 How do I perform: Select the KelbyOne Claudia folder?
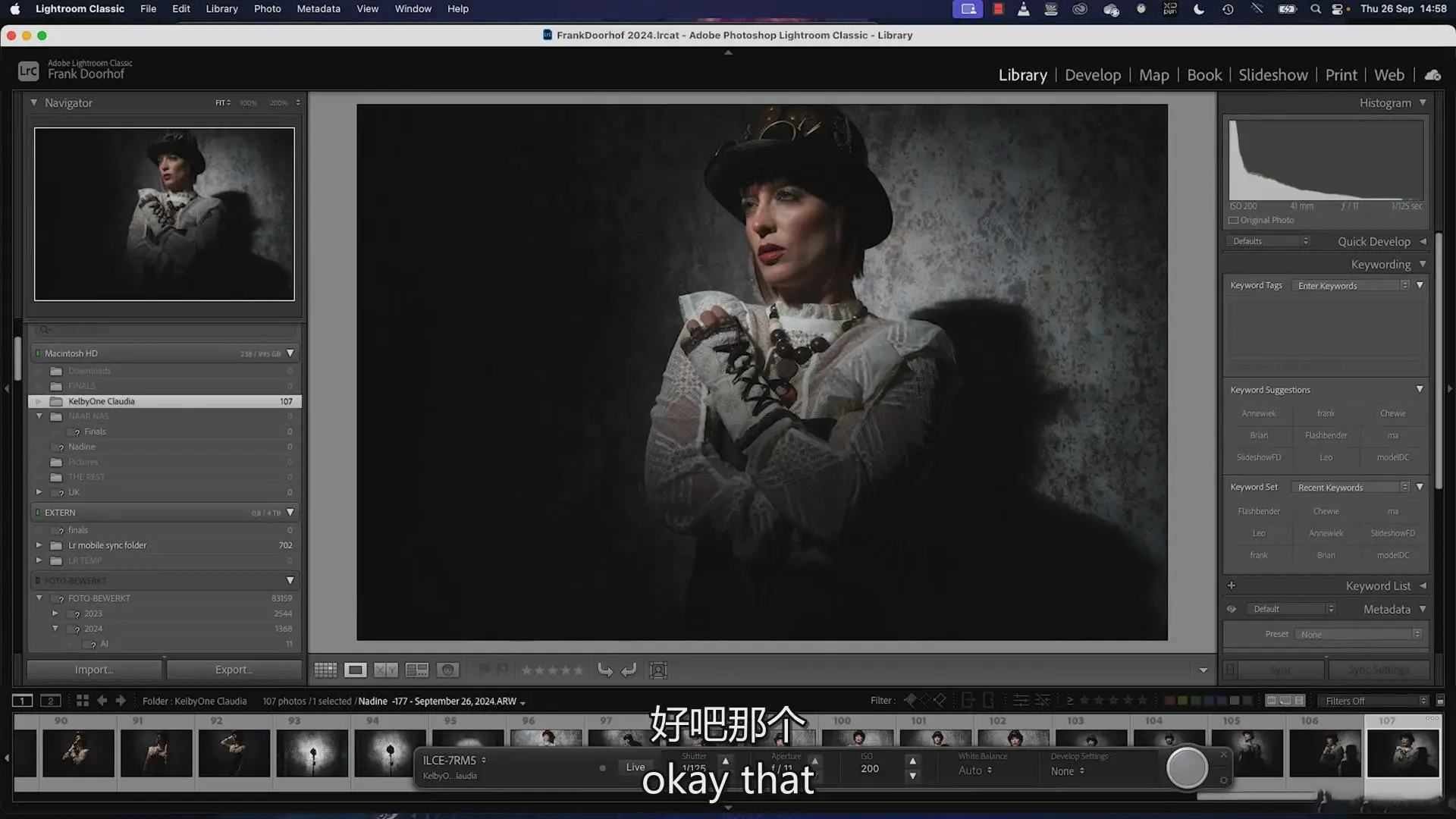(x=165, y=401)
